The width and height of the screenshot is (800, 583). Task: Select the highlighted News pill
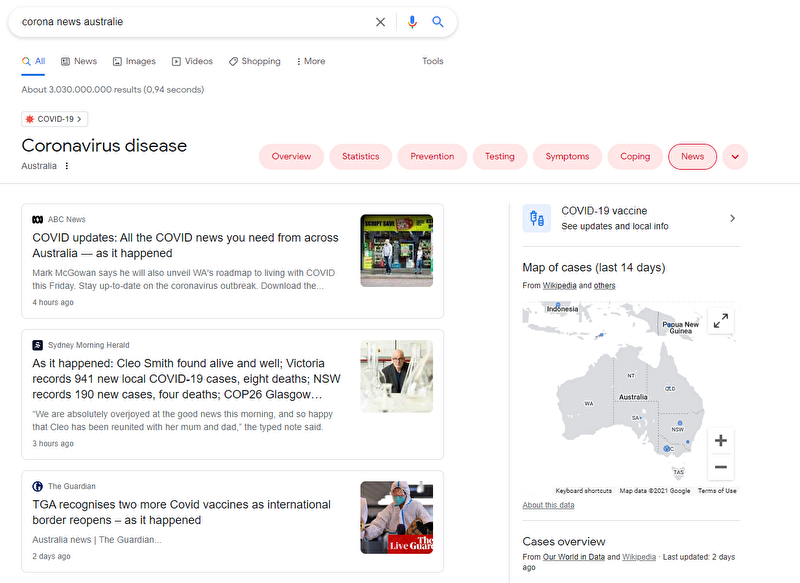click(x=692, y=157)
